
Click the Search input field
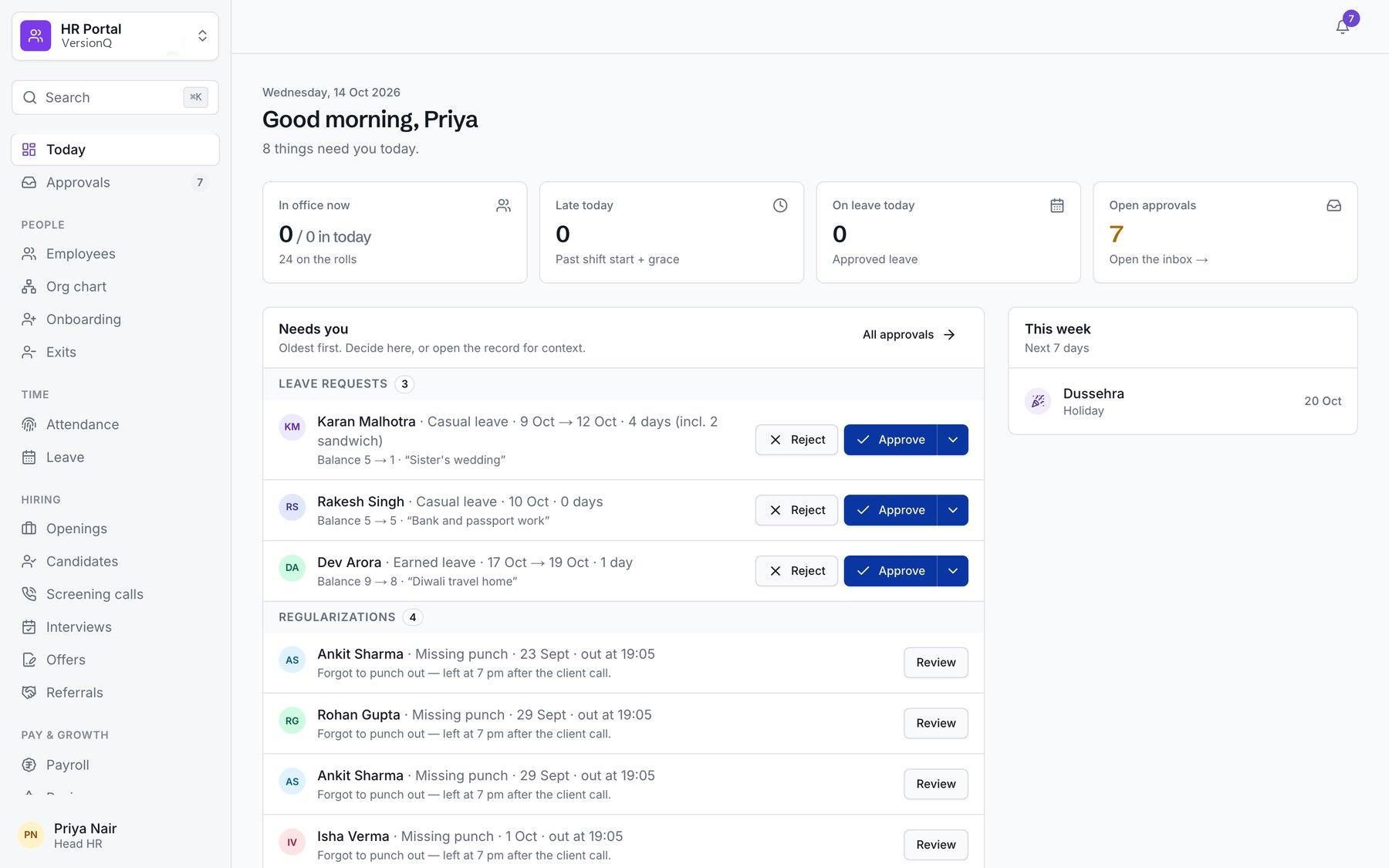tap(115, 97)
